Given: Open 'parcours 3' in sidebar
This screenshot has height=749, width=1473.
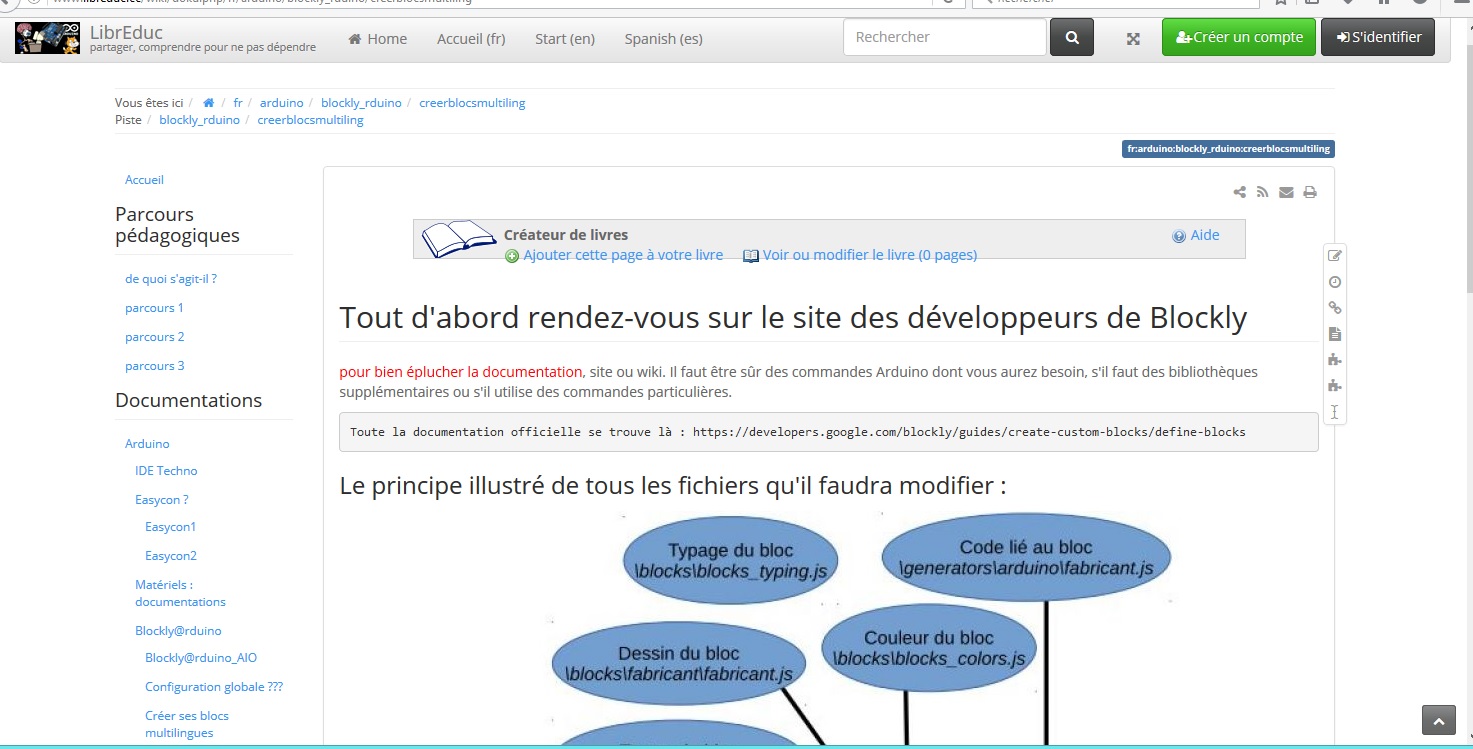Looking at the screenshot, I should point(155,366).
